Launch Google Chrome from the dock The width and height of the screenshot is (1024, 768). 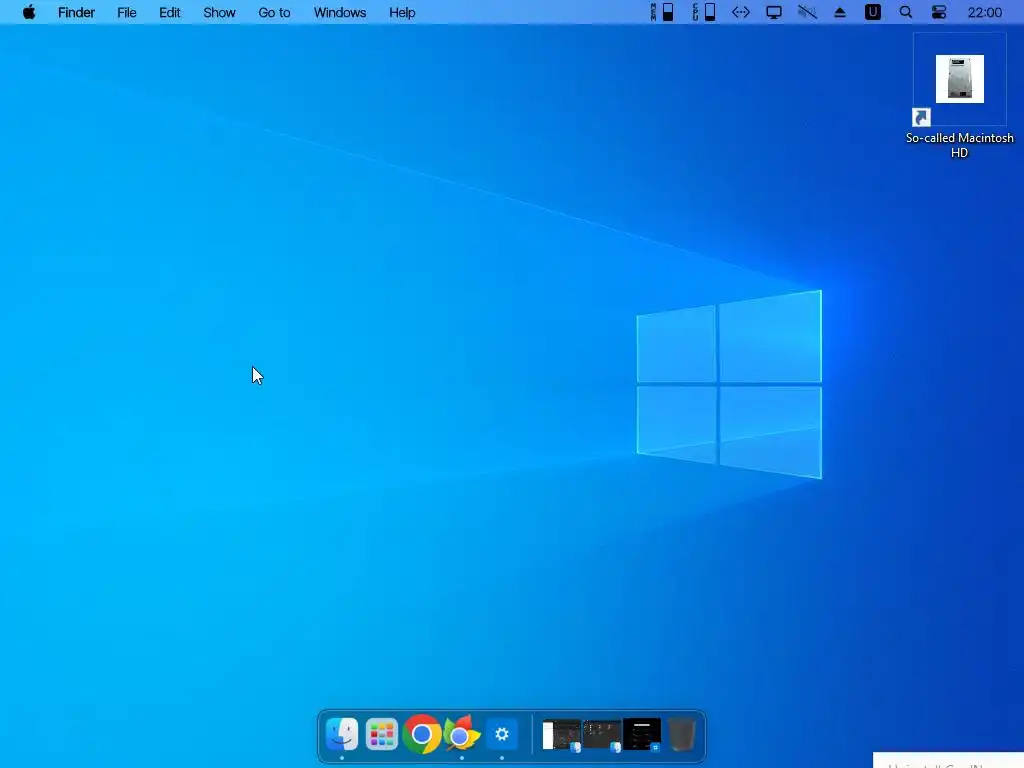click(x=421, y=734)
